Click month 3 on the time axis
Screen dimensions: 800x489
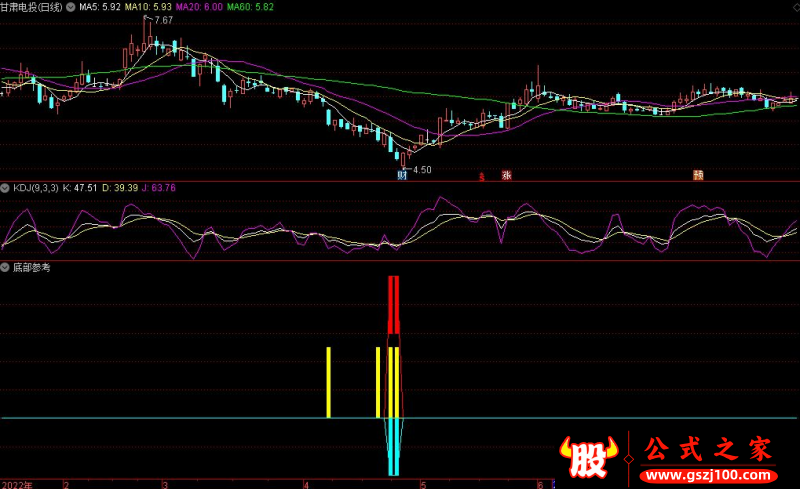pyautogui.click(x=165, y=484)
